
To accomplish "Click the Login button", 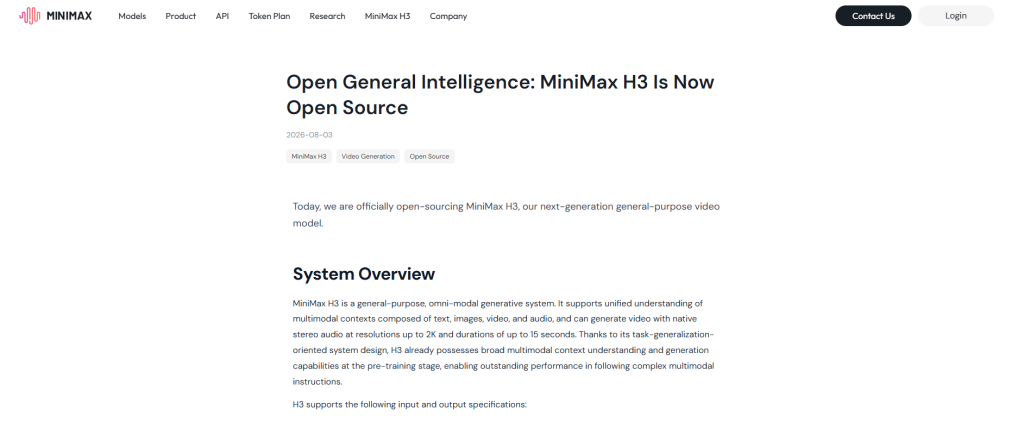I will coord(955,16).
